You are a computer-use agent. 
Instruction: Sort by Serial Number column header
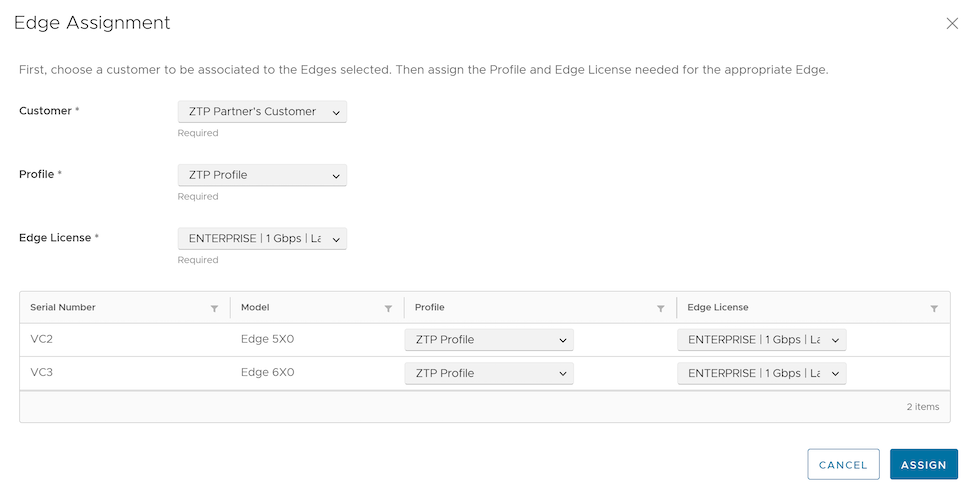63,308
